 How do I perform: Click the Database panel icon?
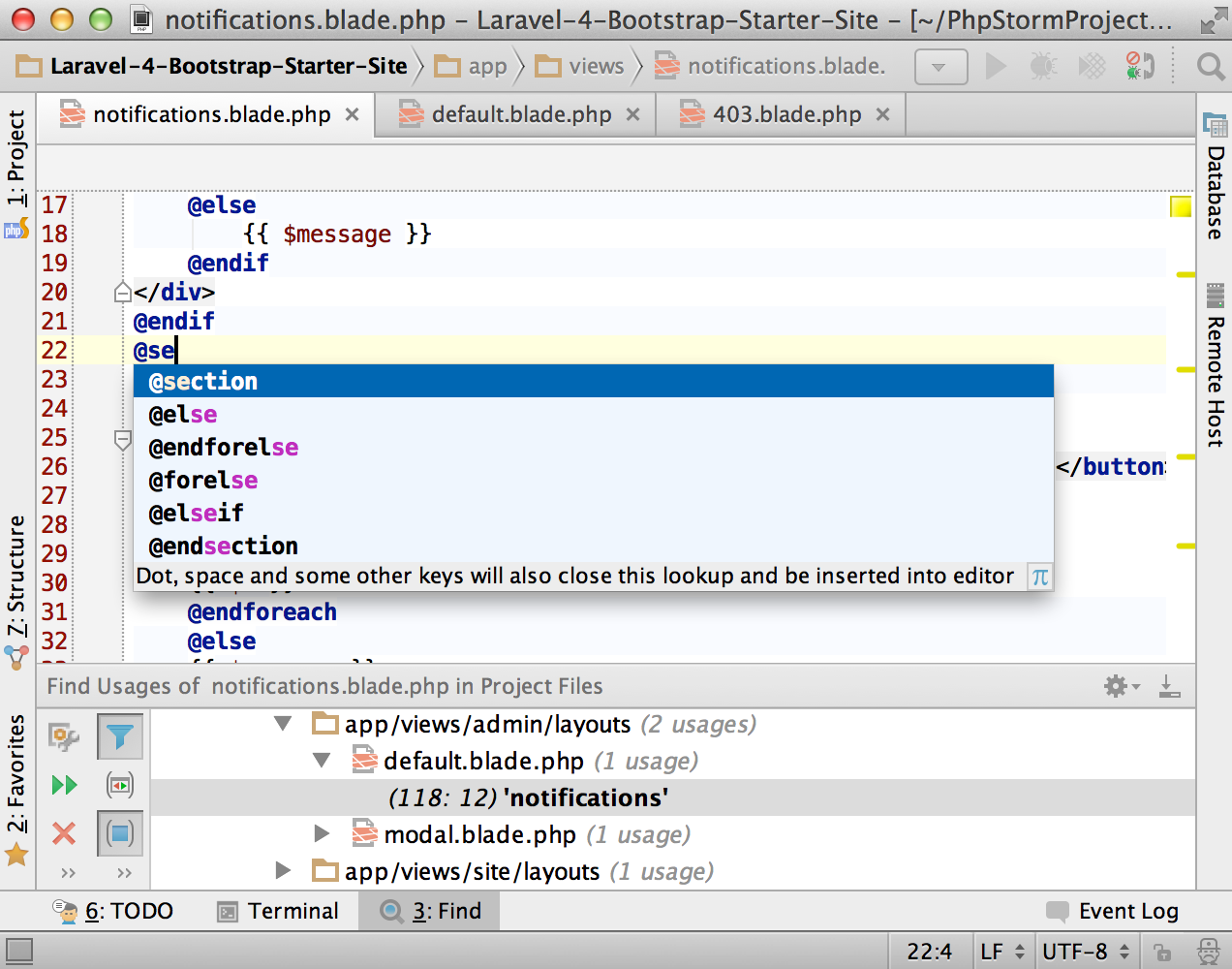pos(1215,124)
